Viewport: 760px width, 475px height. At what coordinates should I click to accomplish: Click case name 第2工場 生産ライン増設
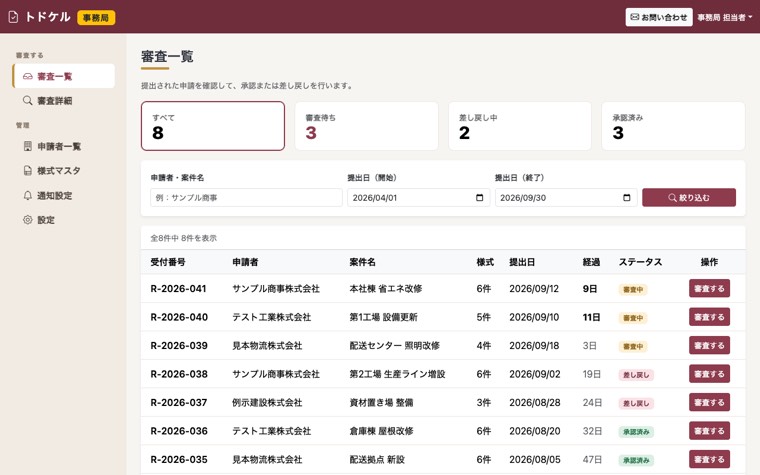pyautogui.click(x=397, y=374)
